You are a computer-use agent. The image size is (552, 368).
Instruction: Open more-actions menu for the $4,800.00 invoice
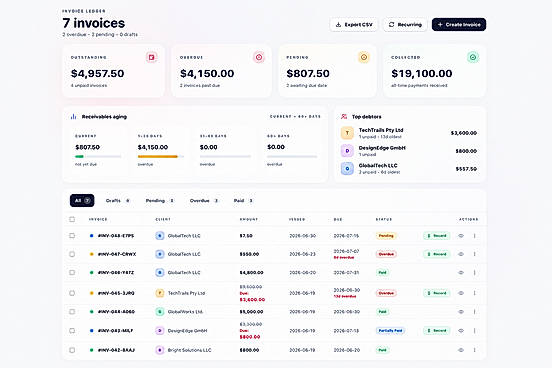475,273
